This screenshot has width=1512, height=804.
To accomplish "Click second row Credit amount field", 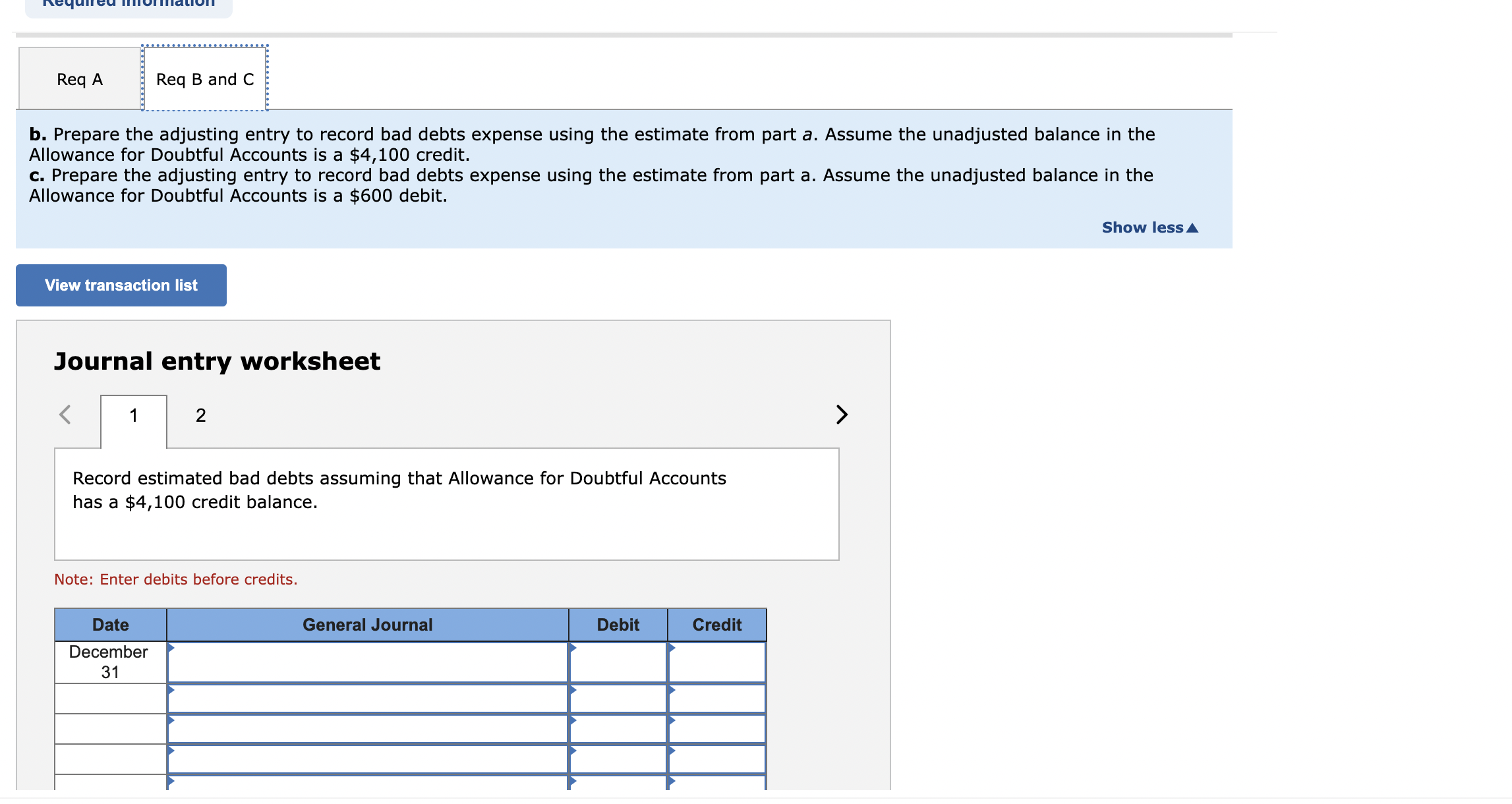I will [717, 699].
